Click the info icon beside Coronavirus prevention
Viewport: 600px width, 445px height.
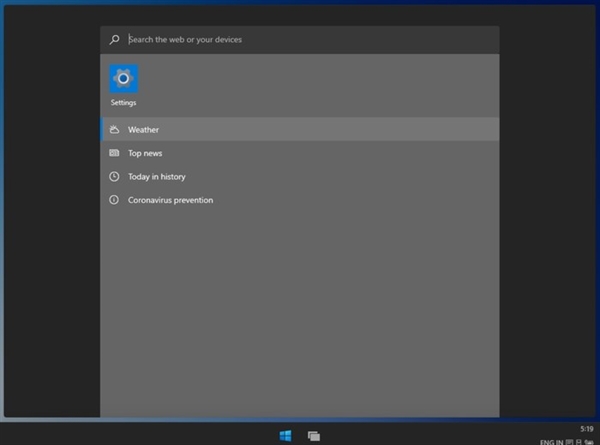[x=115, y=200]
